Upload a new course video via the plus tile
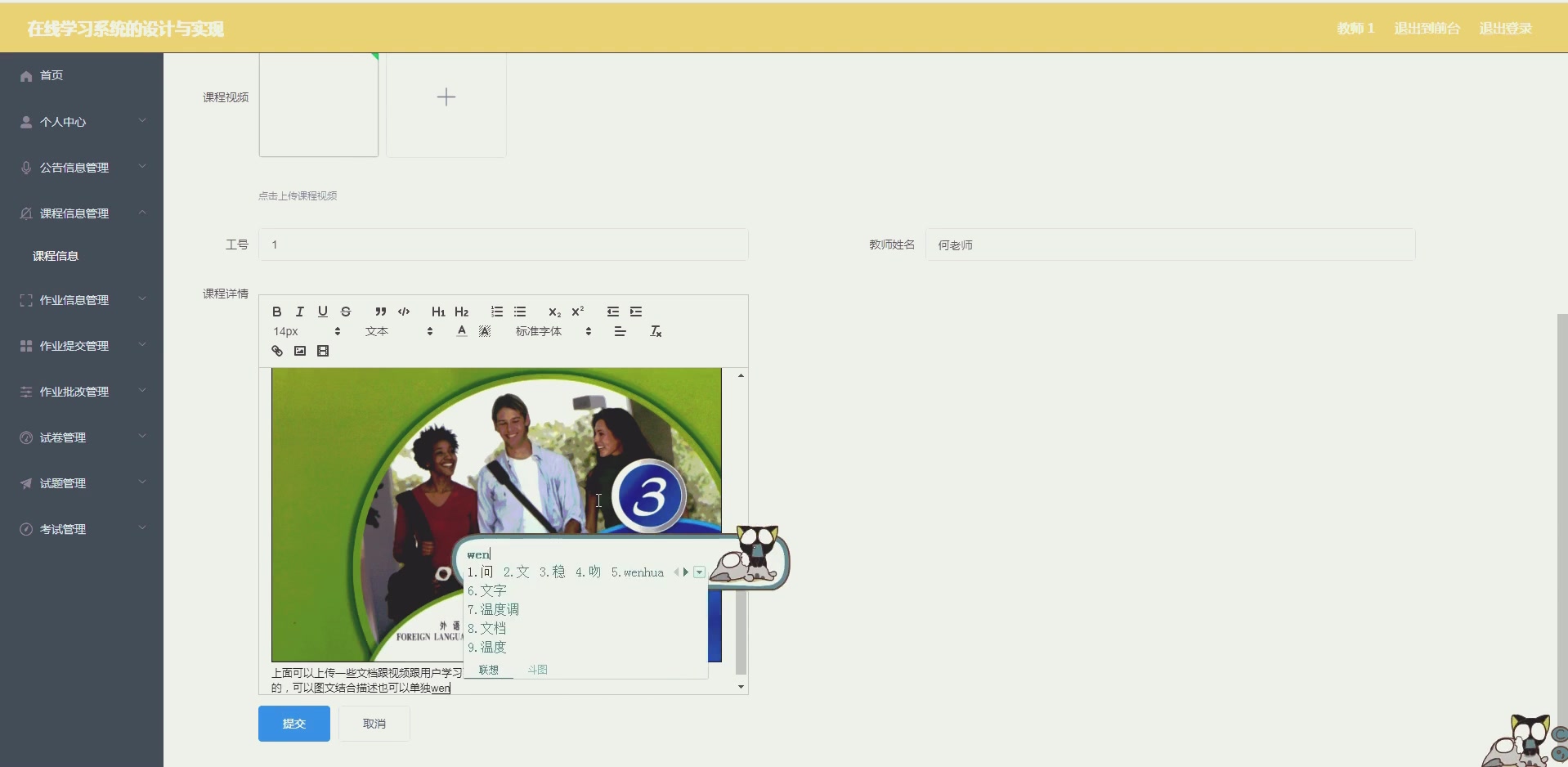 click(x=446, y=97)
